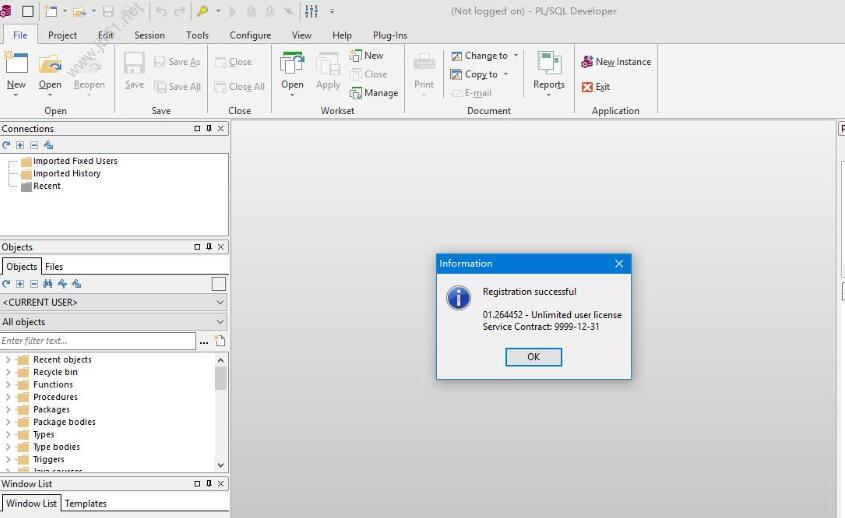
Task: Toggle the pin on the Window List panel
Action: point(209,484)
